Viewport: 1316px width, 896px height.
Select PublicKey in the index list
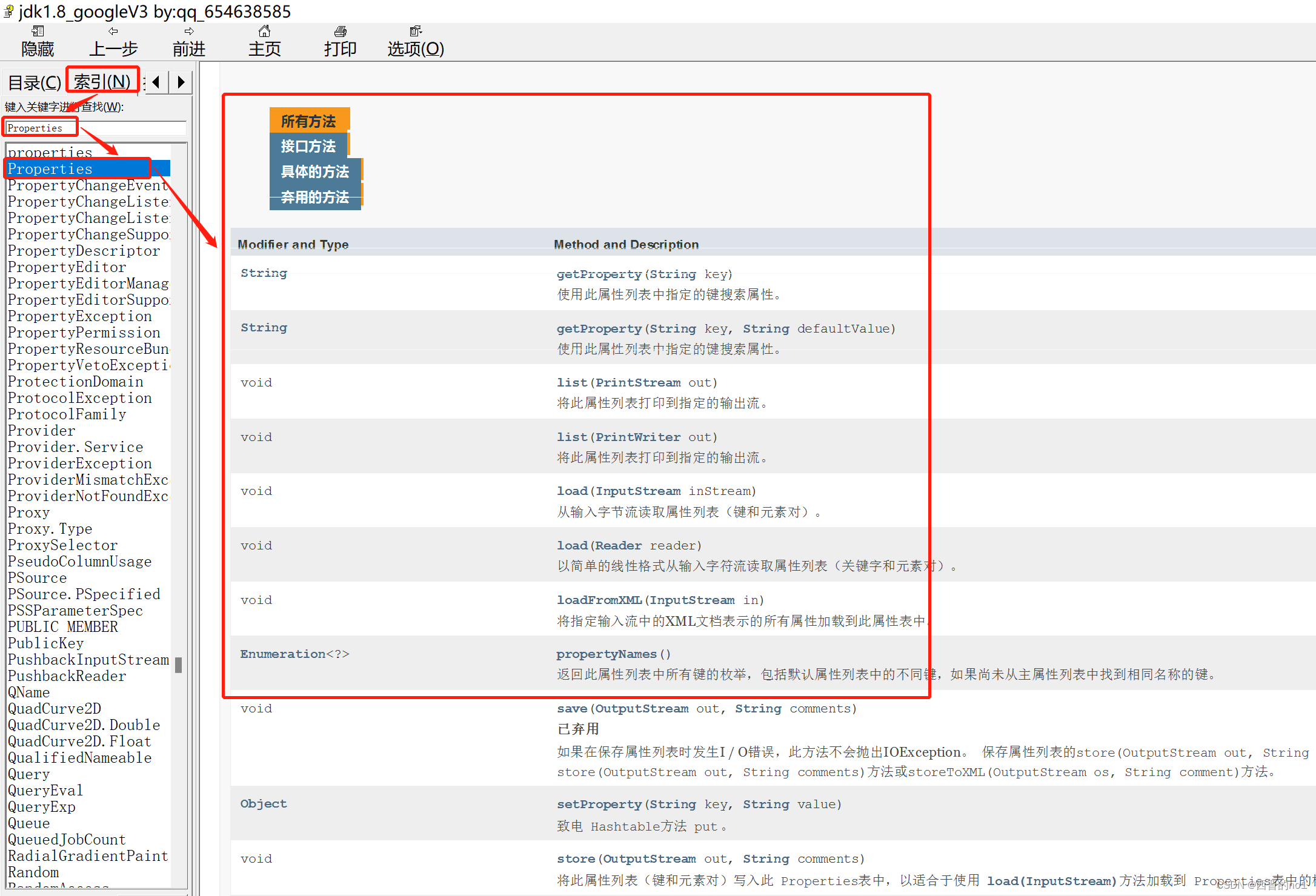tap(46, 643)
